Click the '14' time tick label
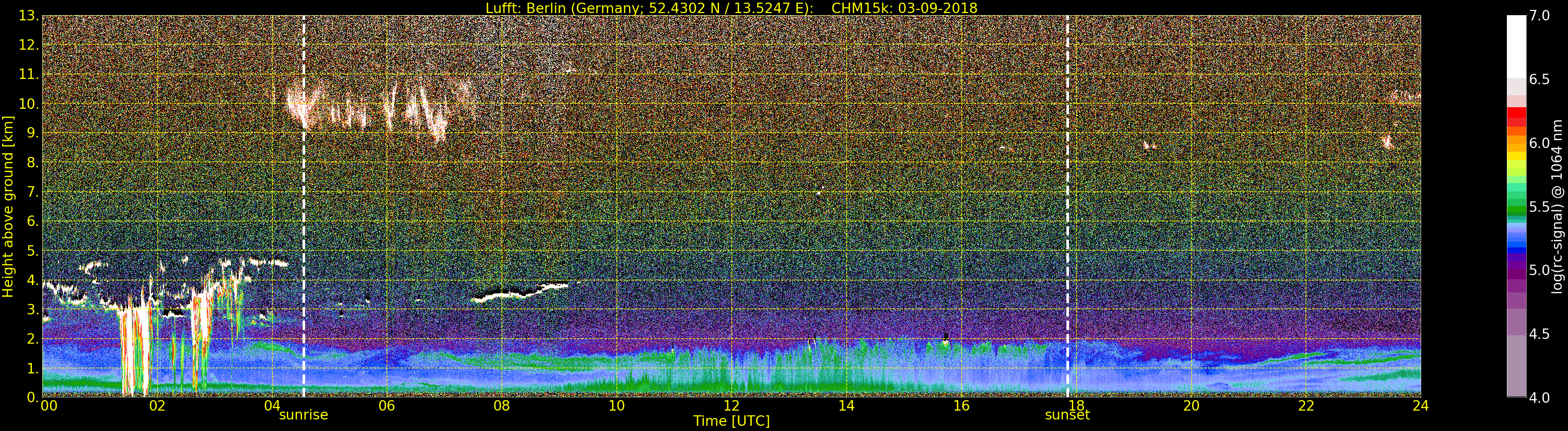The height and width of the screenshot is (431, 1568). point(846,405)
